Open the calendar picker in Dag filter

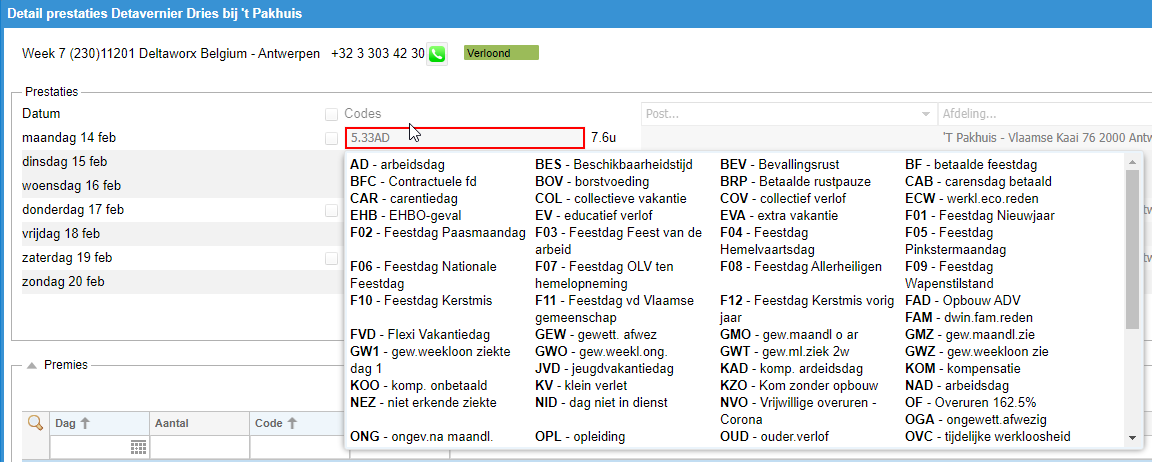pyautogui.click(x=139, y=447)
